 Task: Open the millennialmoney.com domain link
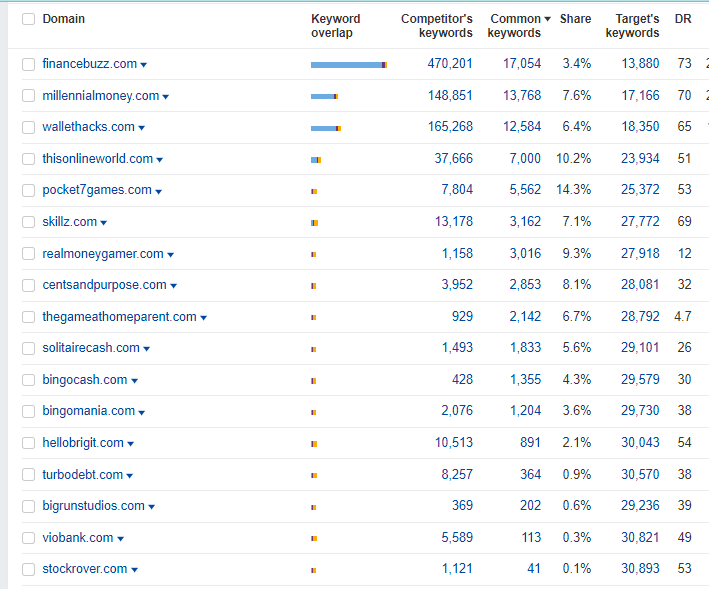(101, 96)
